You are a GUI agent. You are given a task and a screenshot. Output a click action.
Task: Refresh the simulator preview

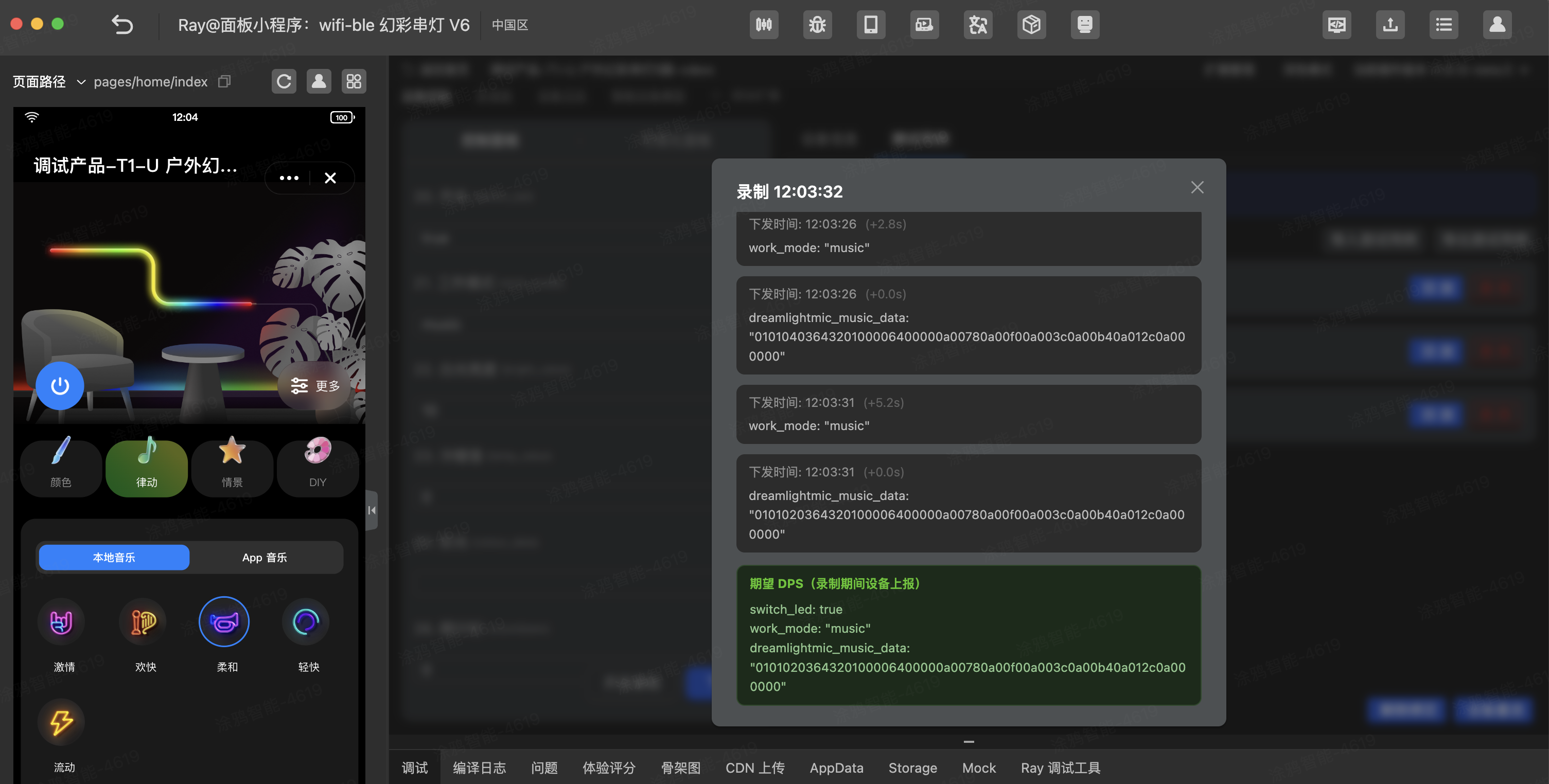(284, 81)
